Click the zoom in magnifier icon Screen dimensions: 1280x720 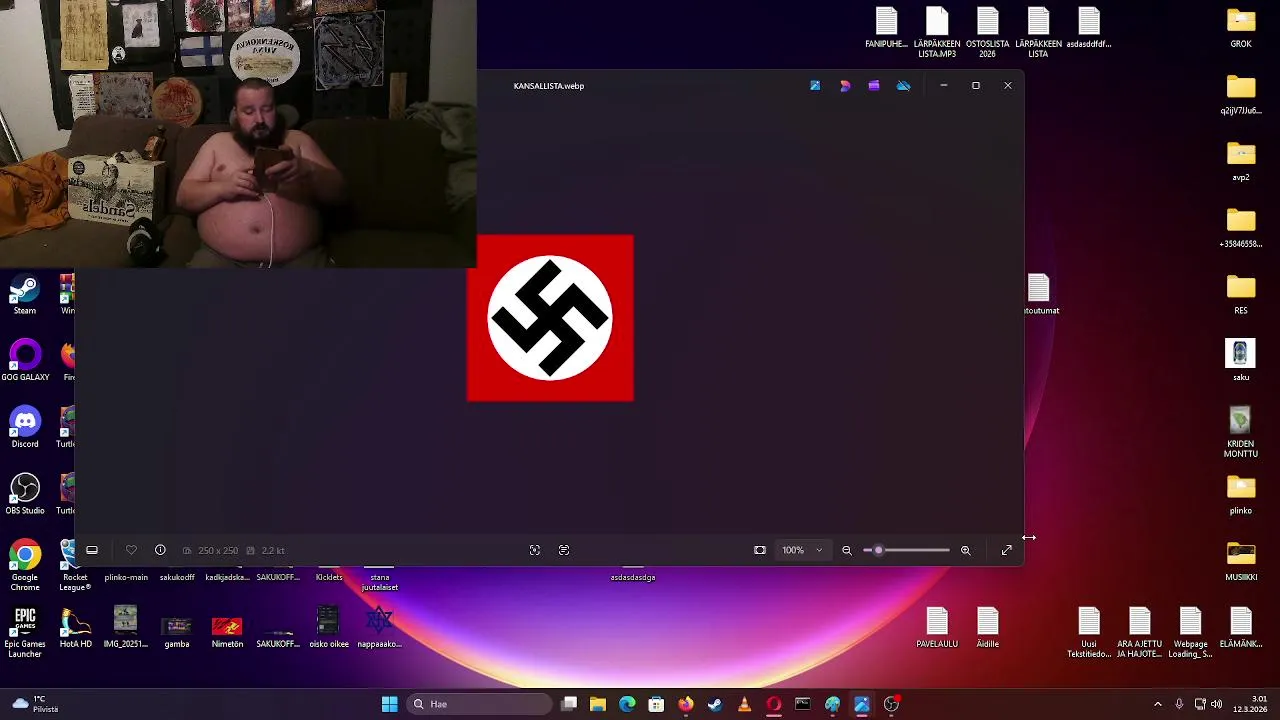click(966, 550)
